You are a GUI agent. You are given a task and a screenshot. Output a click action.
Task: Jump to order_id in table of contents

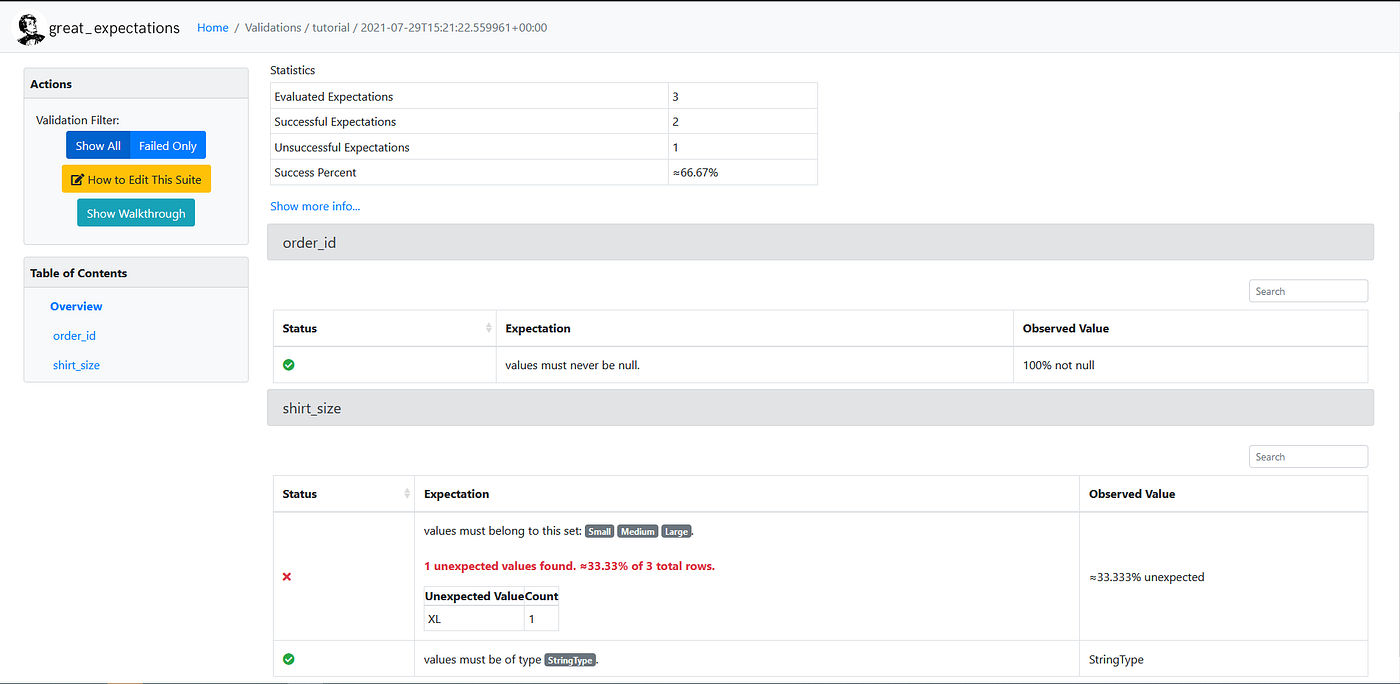tap(74, 336)
